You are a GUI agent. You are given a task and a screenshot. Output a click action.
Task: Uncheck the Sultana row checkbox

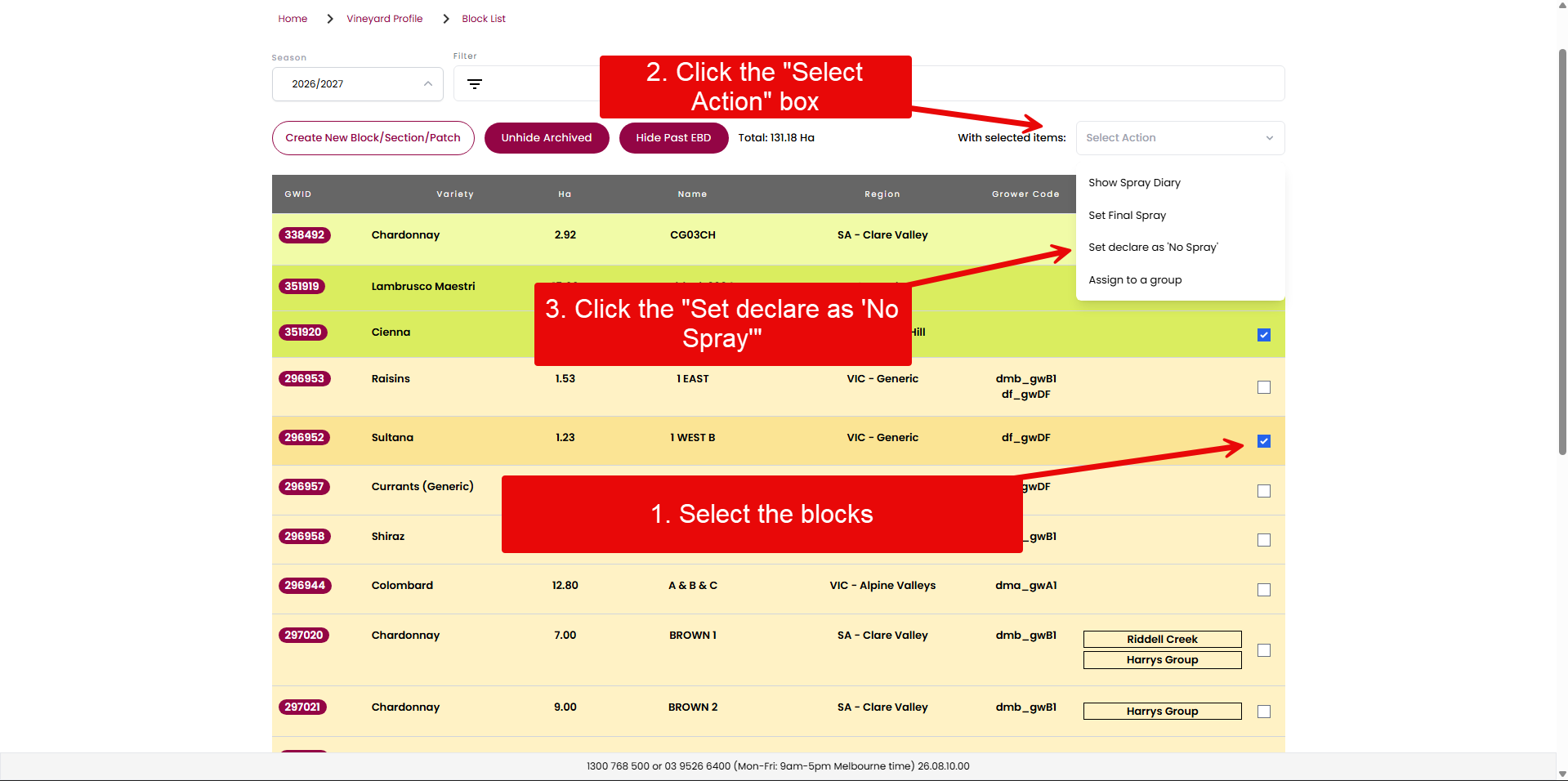click(x=1264, y=441)
